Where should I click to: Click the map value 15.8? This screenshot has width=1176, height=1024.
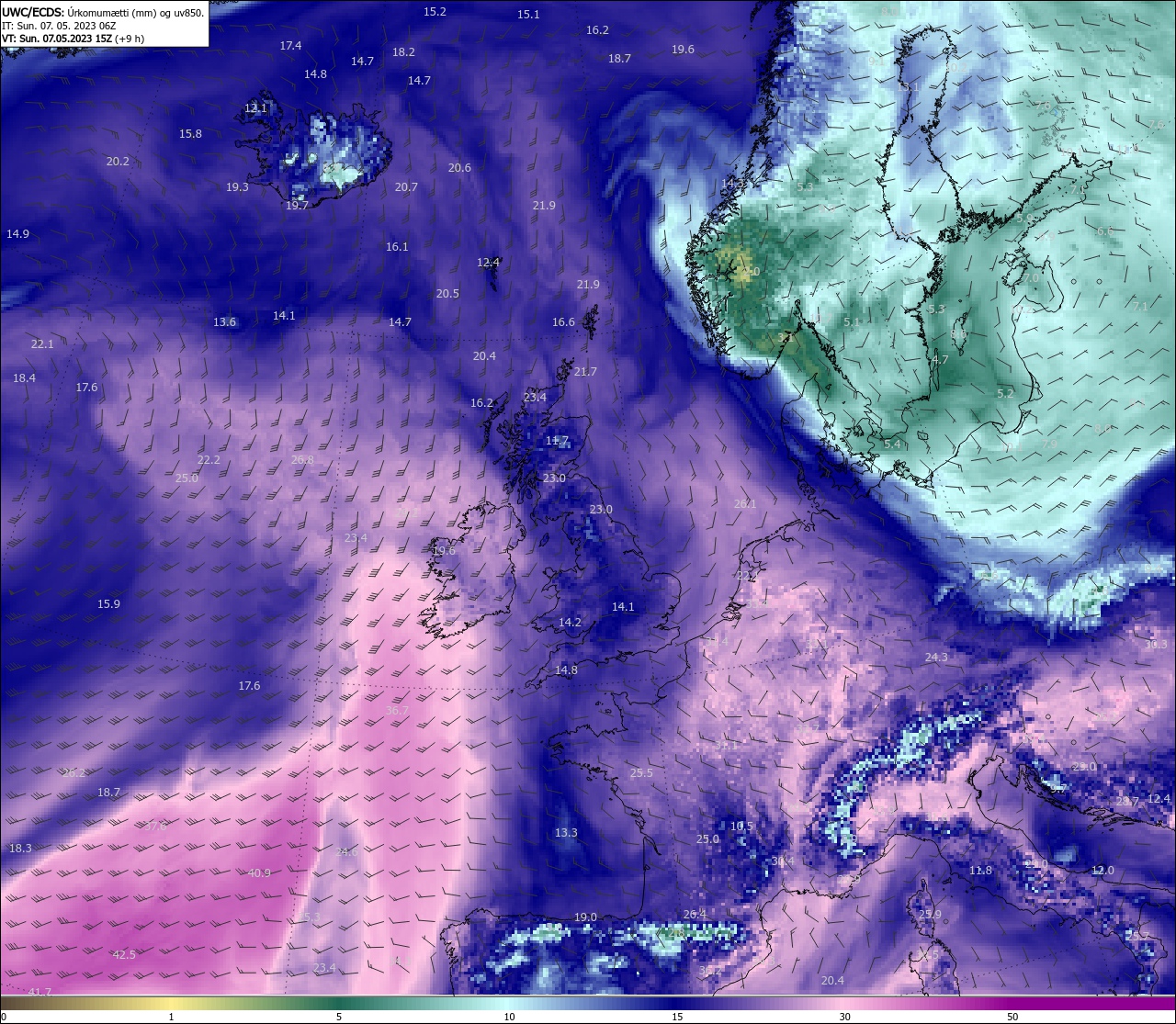190,134
